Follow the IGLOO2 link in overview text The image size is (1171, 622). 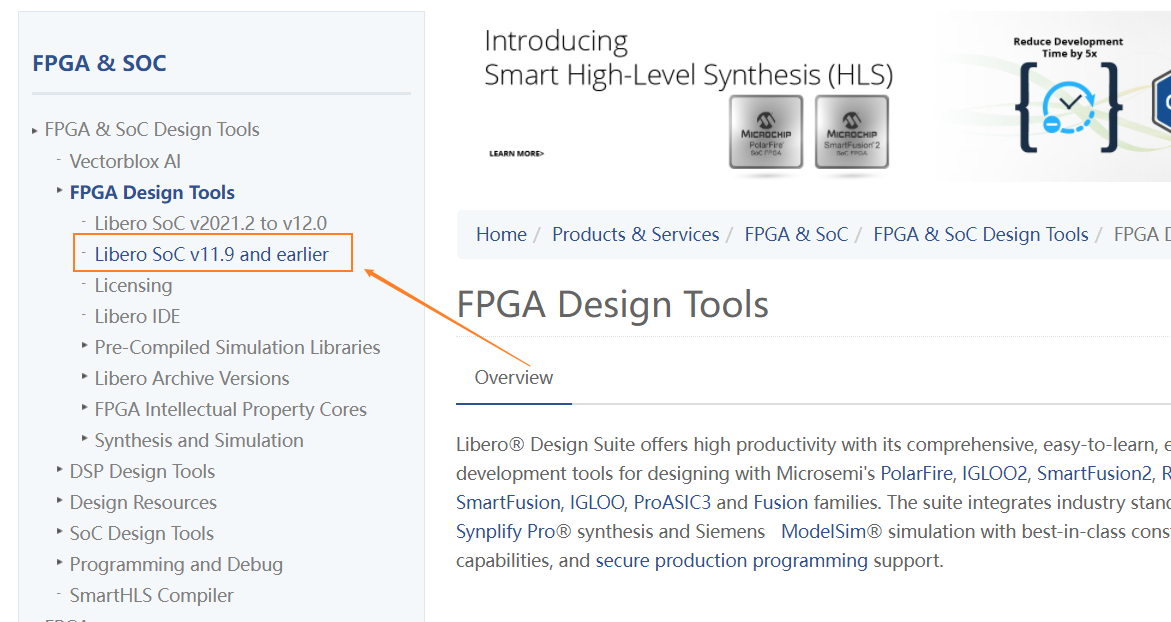[994, 473]
